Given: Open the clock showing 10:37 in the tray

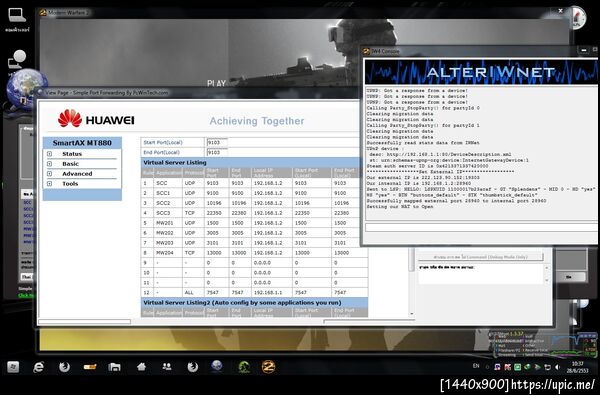Looking at the screenshot, I should click(578, 367).
